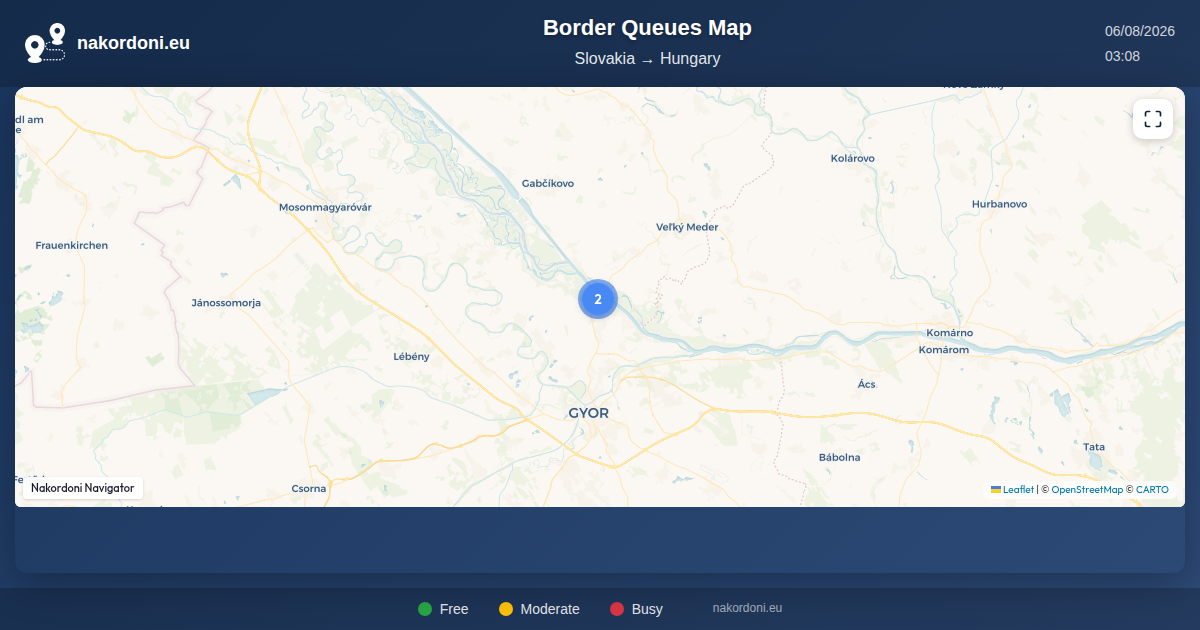Click the GYOR city label on map
Image resolution: width=1200 pixels, height=630 pixels.
click(588, 413)
